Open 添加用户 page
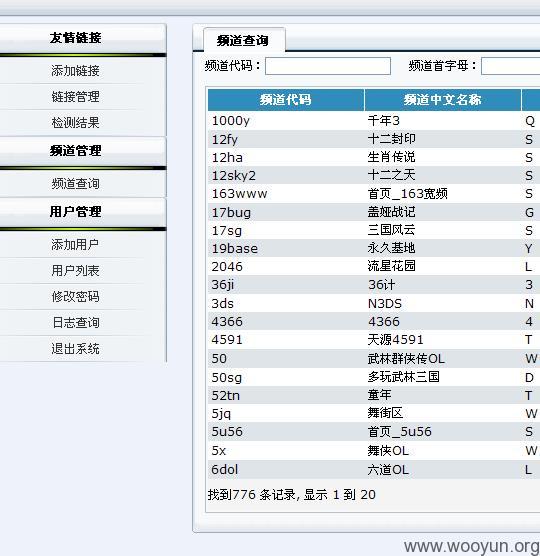 (75, 244)
